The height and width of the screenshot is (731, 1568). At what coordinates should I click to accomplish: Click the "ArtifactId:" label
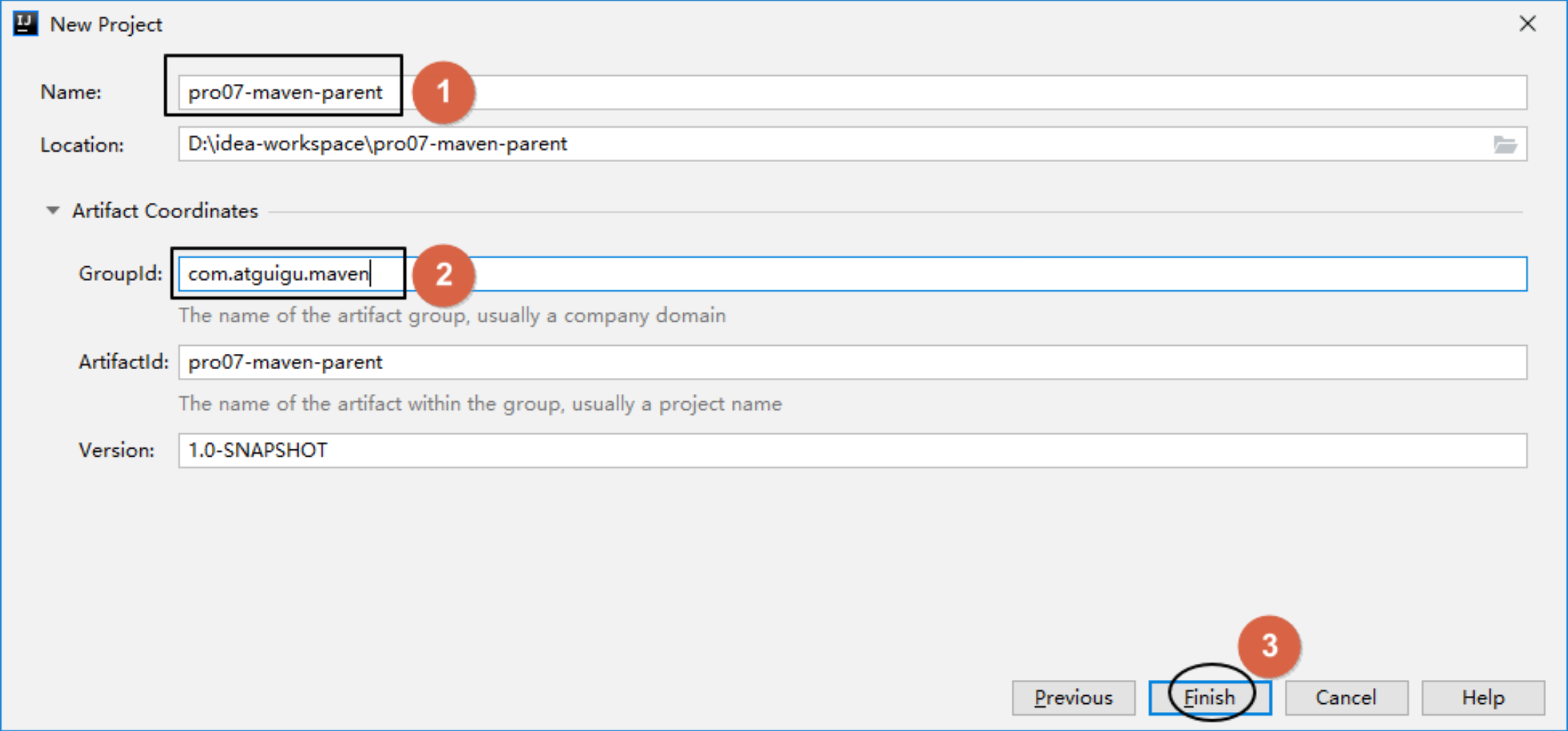[123, 363]
